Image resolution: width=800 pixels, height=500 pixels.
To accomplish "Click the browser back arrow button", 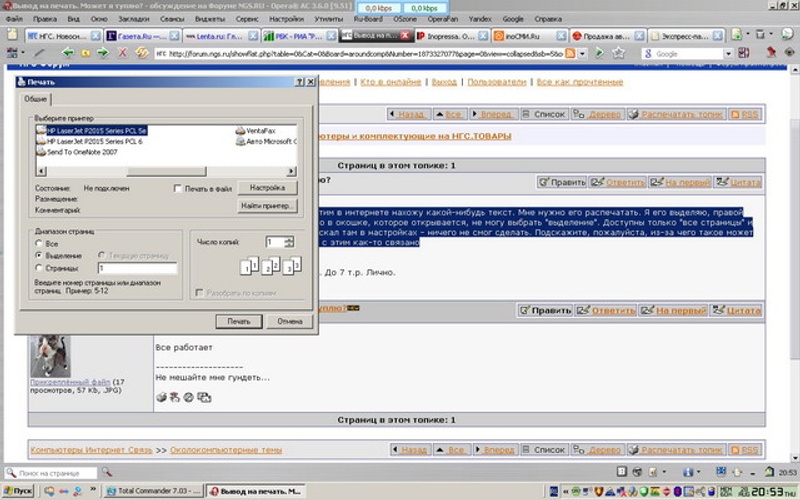I will click(68, 53).
